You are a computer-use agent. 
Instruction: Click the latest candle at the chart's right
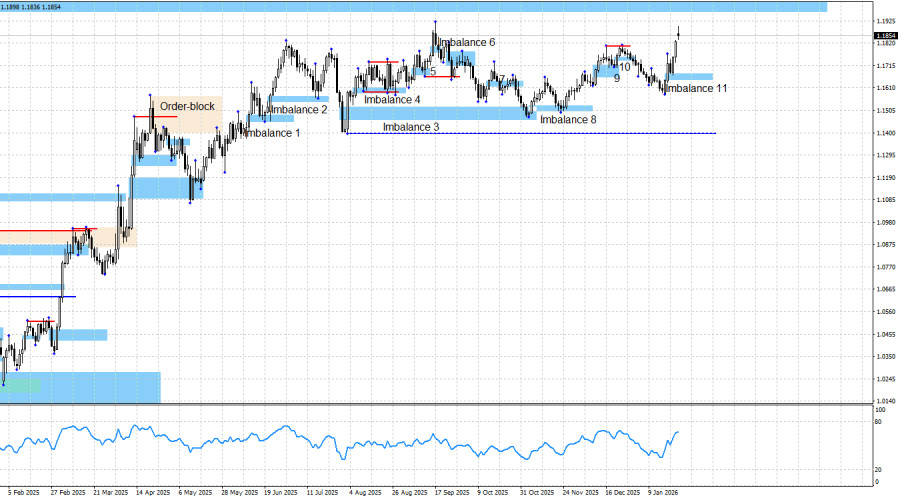click(x=678, y=32)
